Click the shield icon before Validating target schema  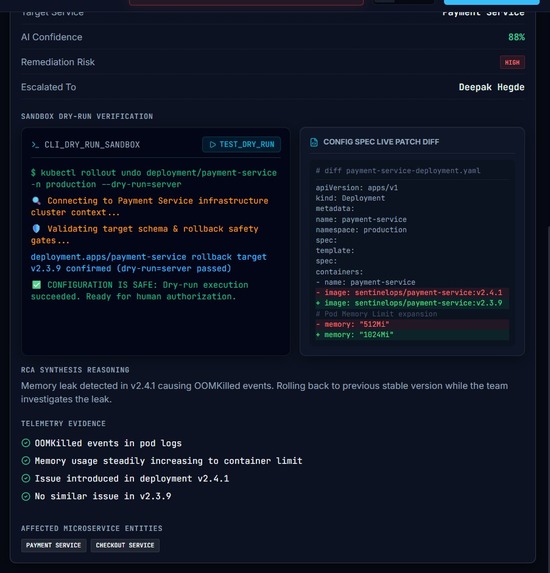(x=36, y=229)
